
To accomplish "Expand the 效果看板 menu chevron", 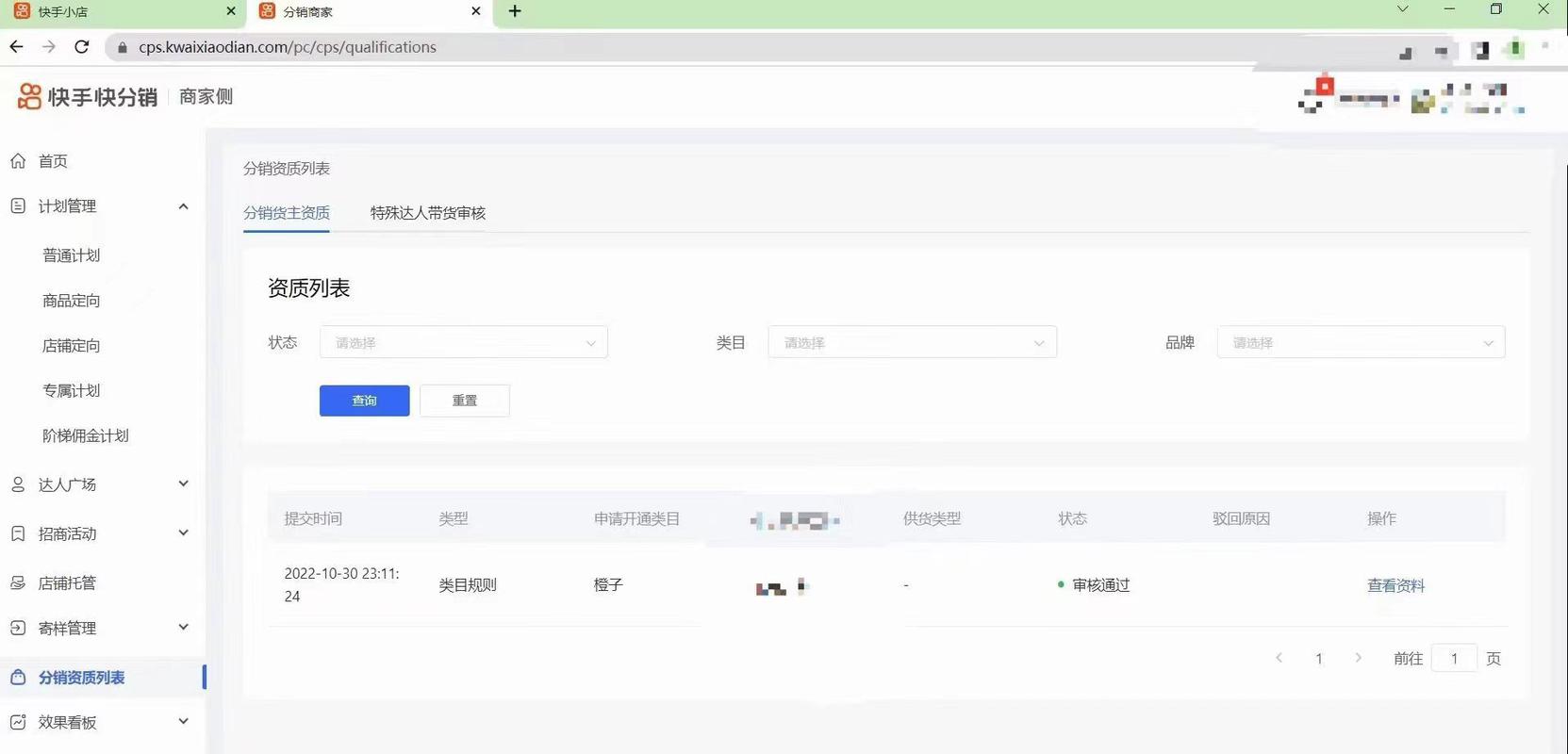I will click(x=183, y=721).
